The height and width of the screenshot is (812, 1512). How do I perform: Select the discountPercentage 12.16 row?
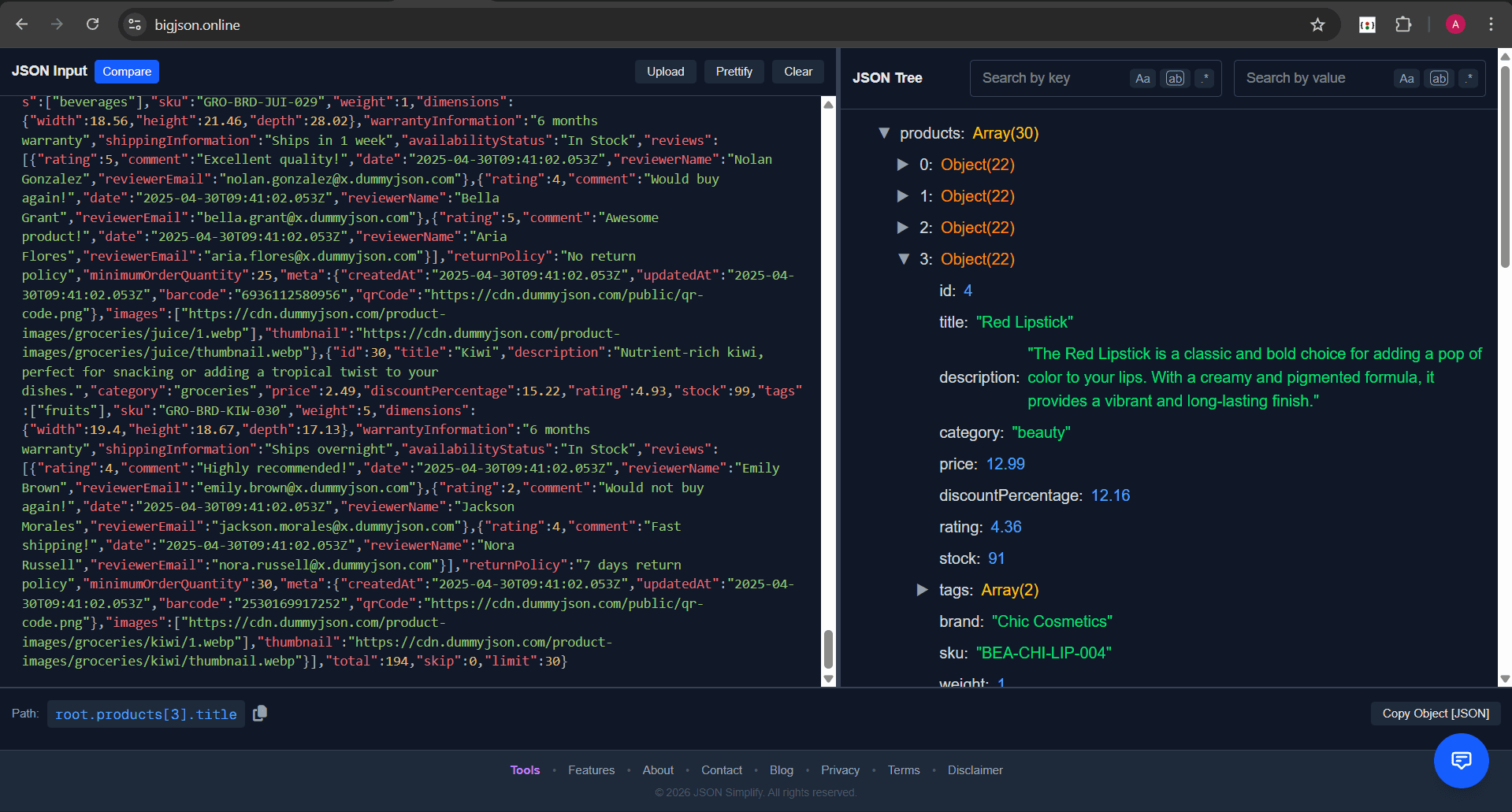coord(1035,495)
